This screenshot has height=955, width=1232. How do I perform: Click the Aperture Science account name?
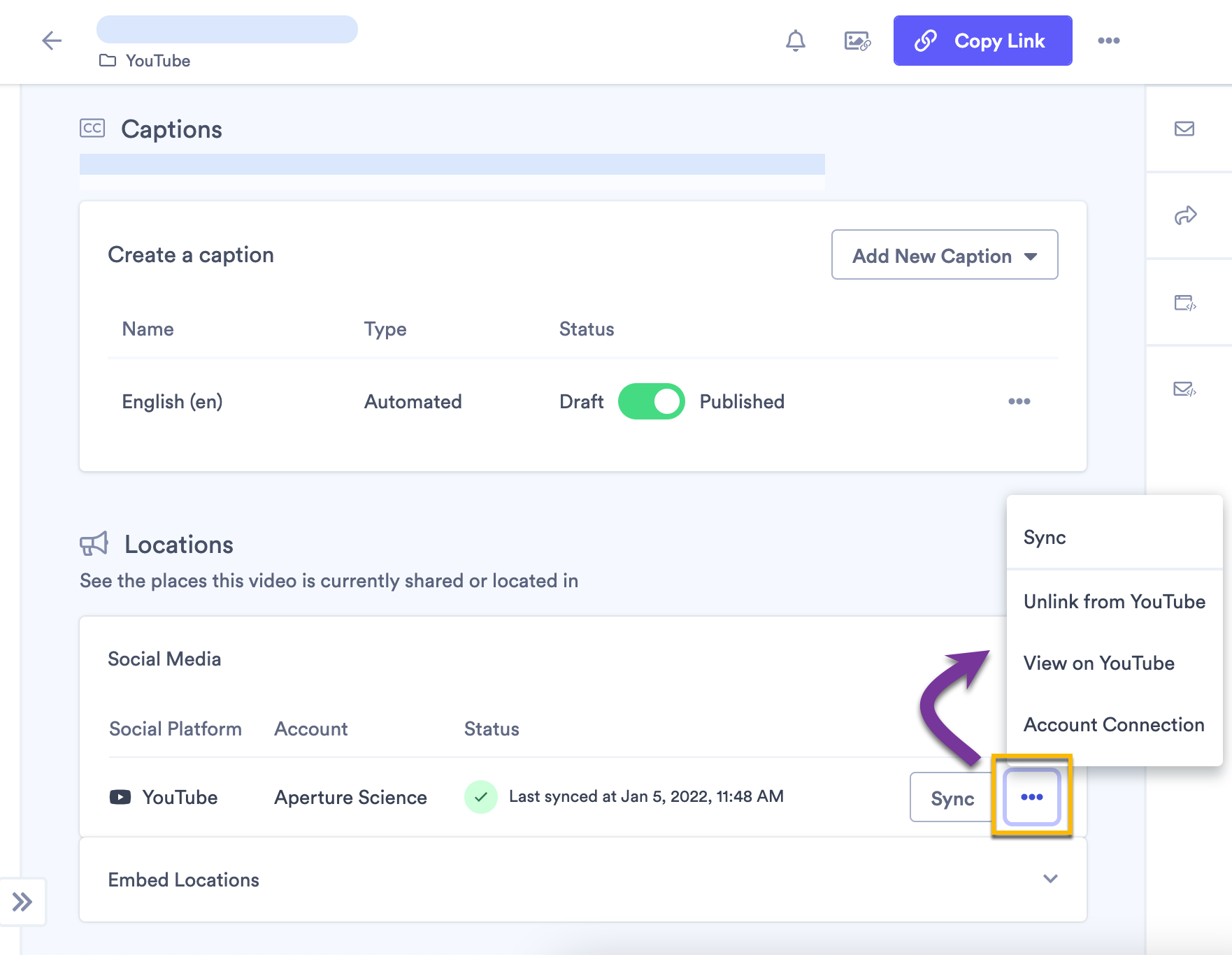[x=350, y=797]
